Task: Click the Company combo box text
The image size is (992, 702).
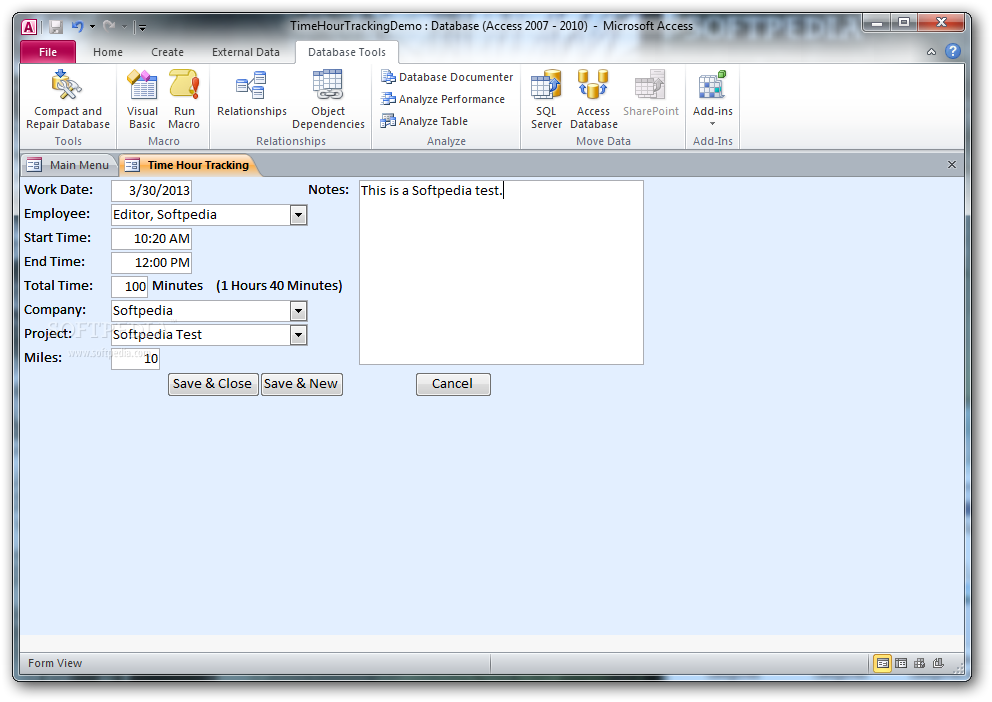Action: [x=201, y=311]
